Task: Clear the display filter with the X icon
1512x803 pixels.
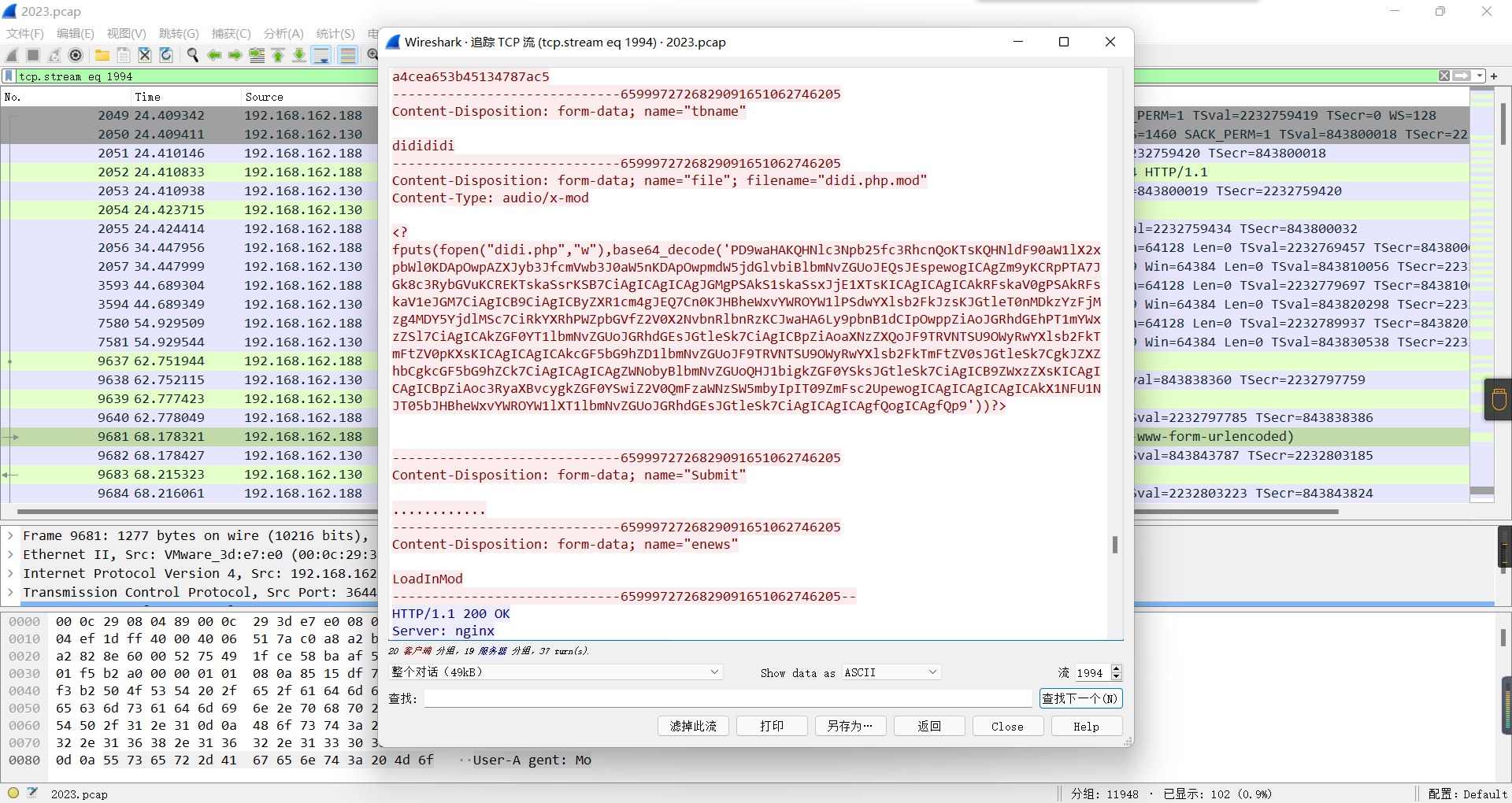Action: coord(1443,76)
